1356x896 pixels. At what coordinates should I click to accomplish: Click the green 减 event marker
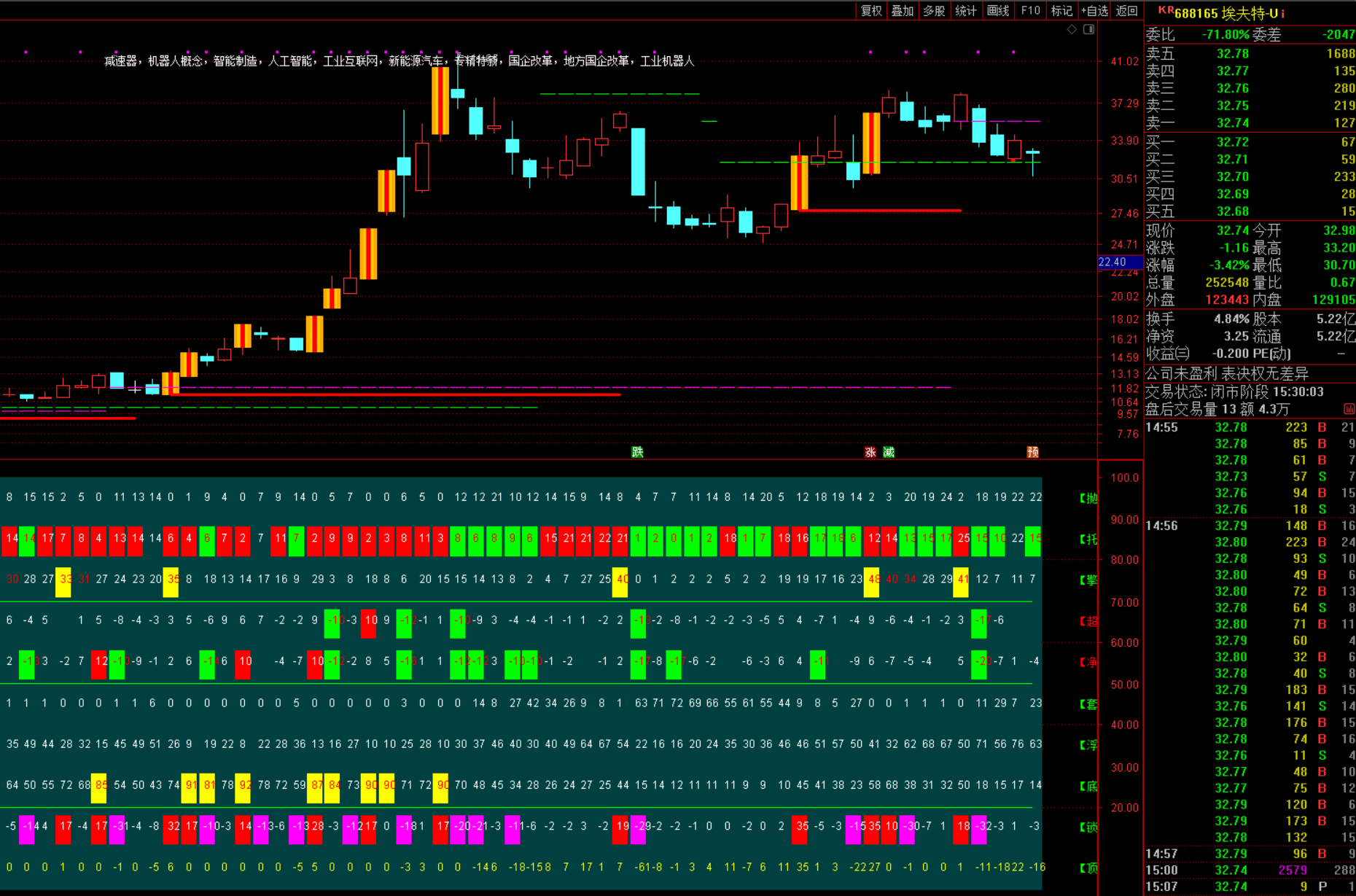point(888,452)
